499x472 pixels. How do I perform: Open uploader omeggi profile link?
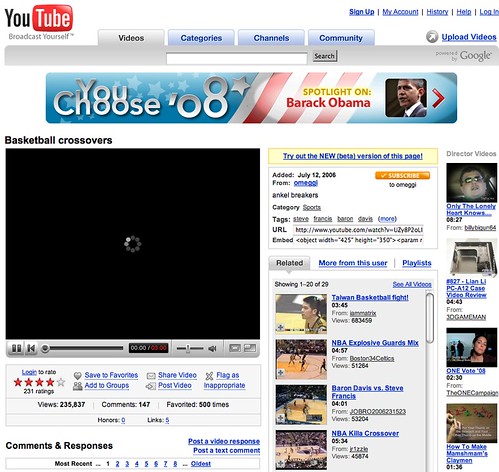(306, 183)
